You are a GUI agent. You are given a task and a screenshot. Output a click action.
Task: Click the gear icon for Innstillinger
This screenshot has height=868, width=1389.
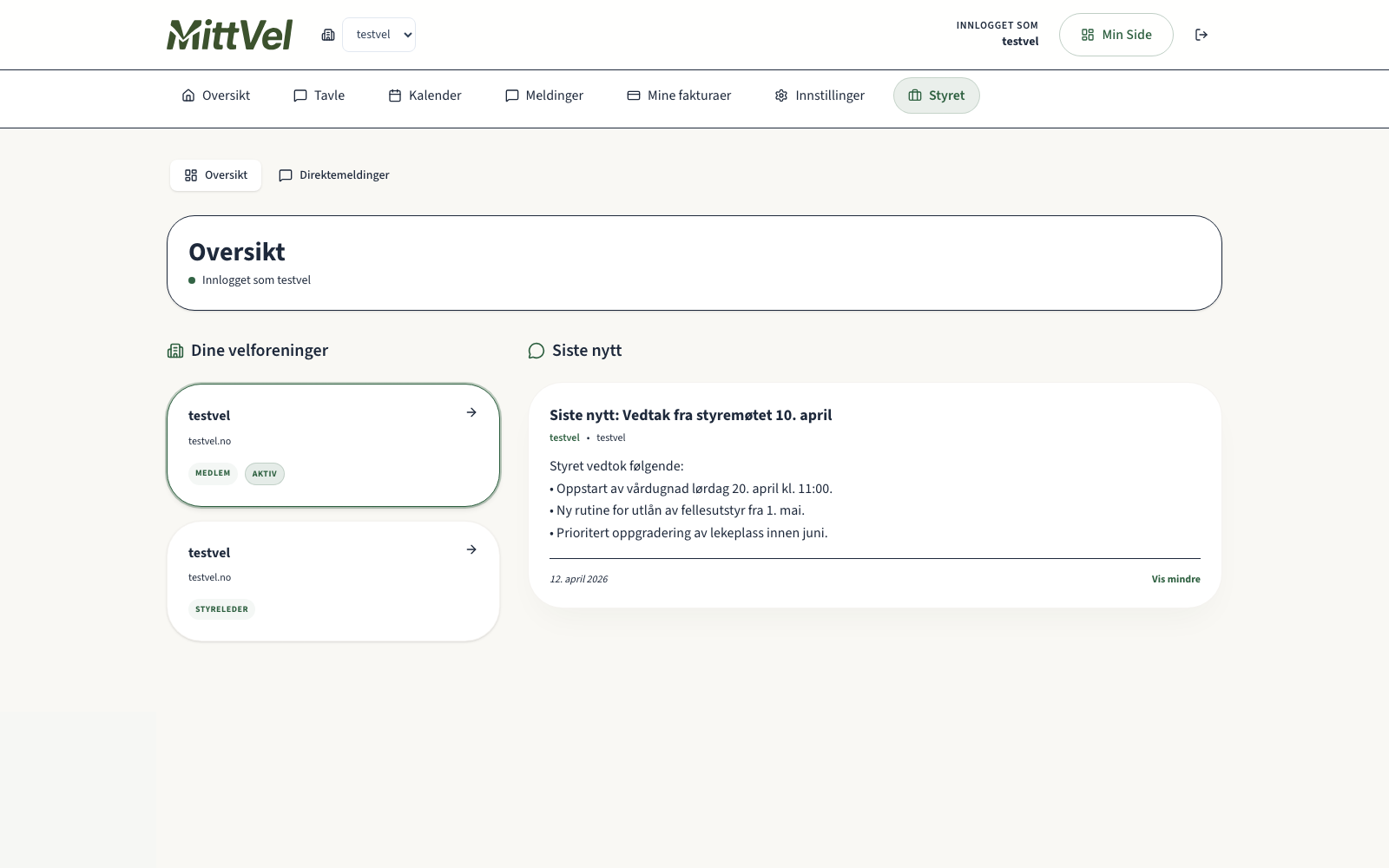coord(781,95)
